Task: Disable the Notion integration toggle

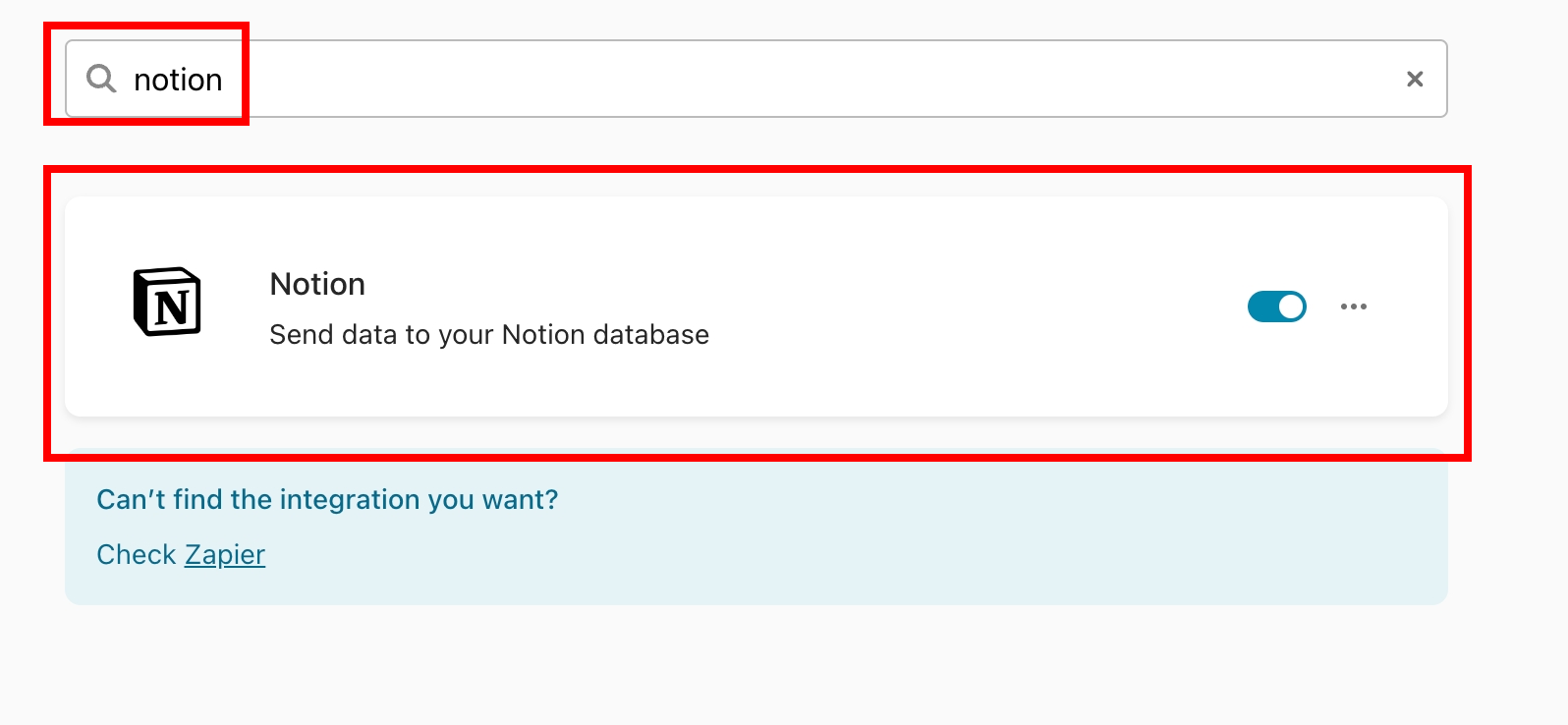Action: 1276,307
